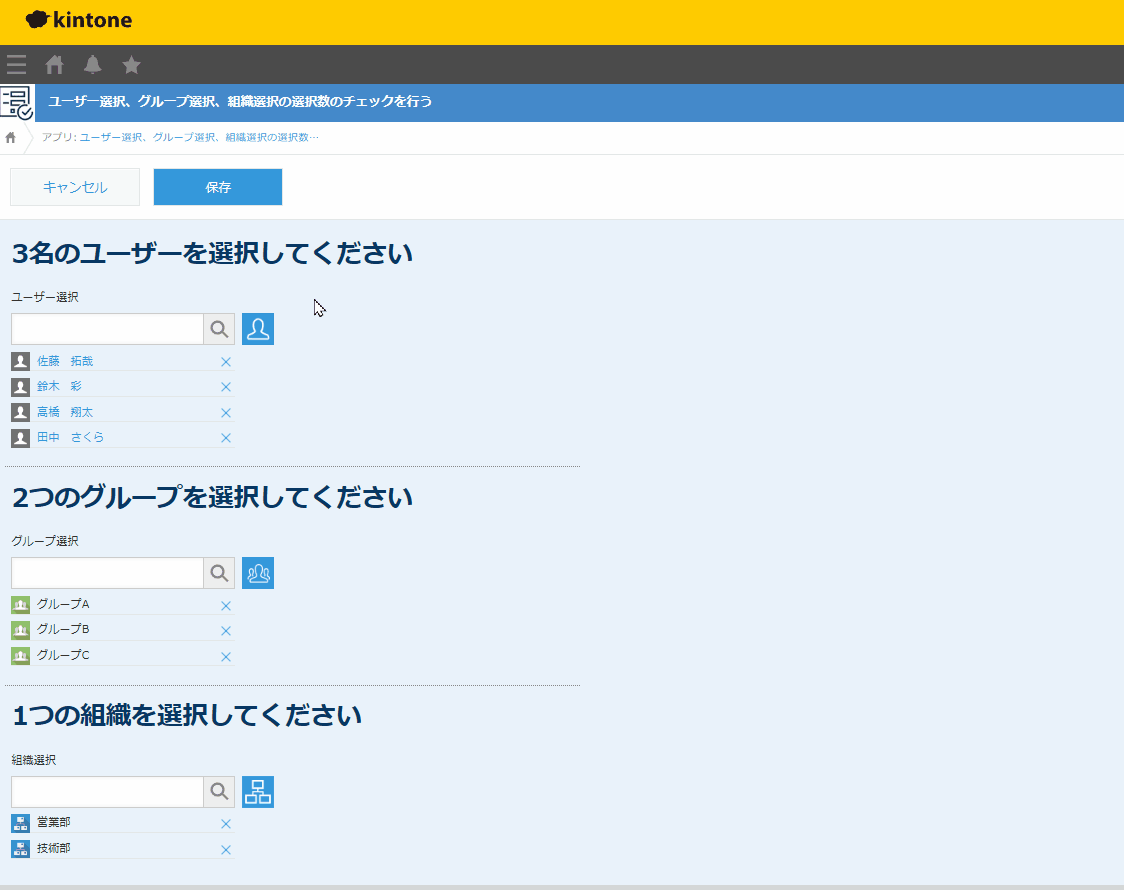This screenshot has height=890, width=1124.
Task: Focus the ユーザー選択 search input field
Action: tap(107, 329)
